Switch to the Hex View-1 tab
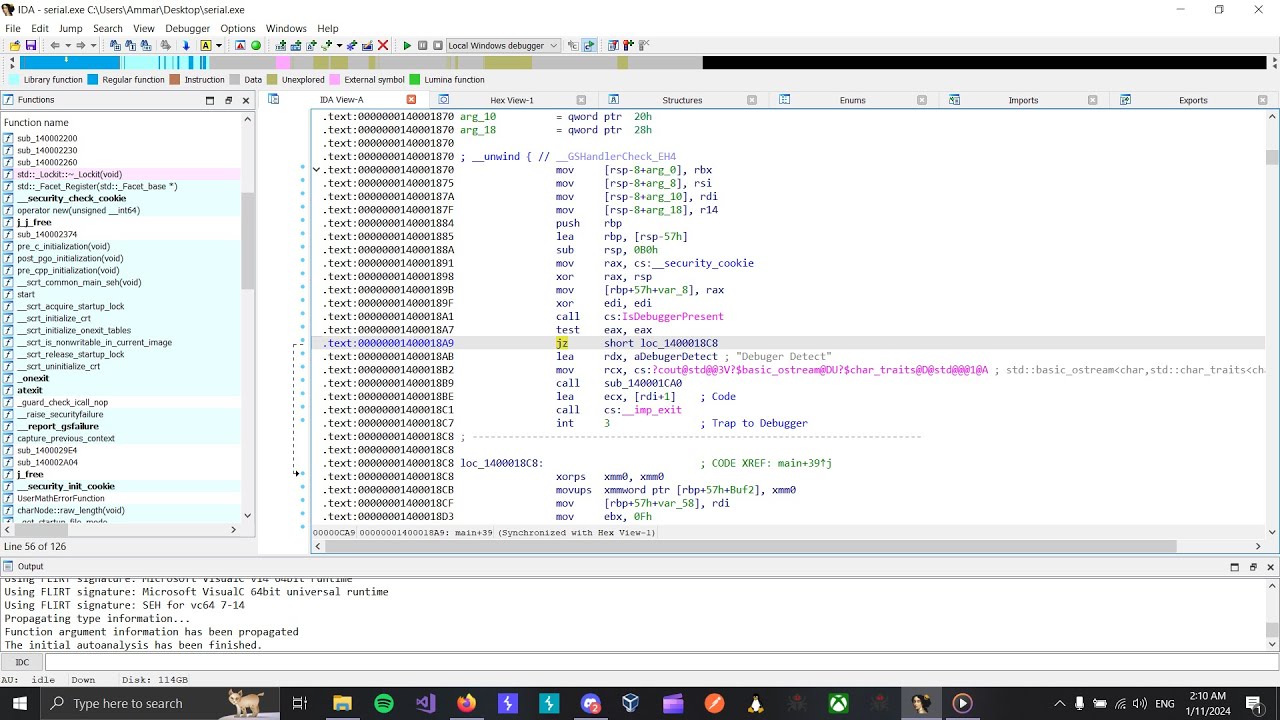The width and height of the screenshot is (1280, 720). tap(511, 100)
